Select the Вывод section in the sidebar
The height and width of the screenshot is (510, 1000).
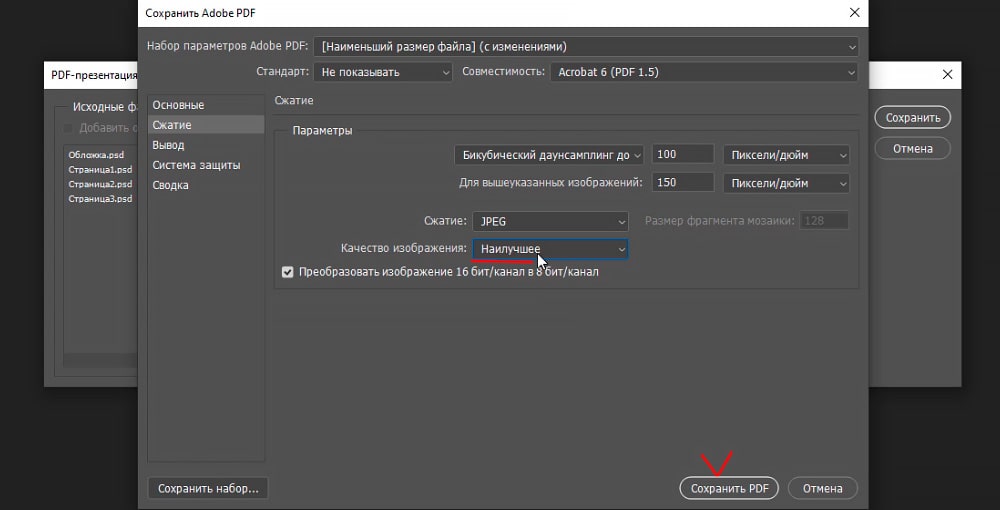tap(168, 145)
